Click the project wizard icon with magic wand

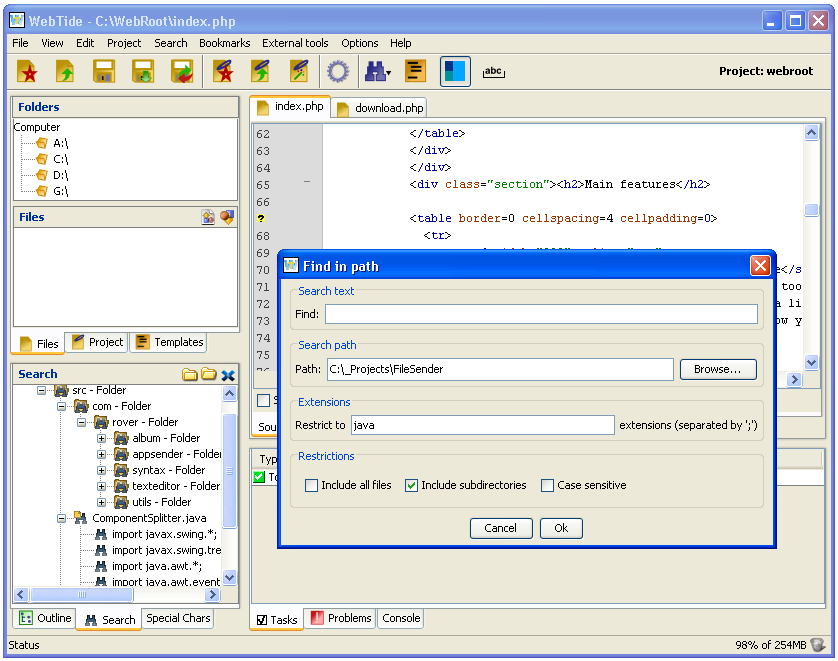pos(299,71)
